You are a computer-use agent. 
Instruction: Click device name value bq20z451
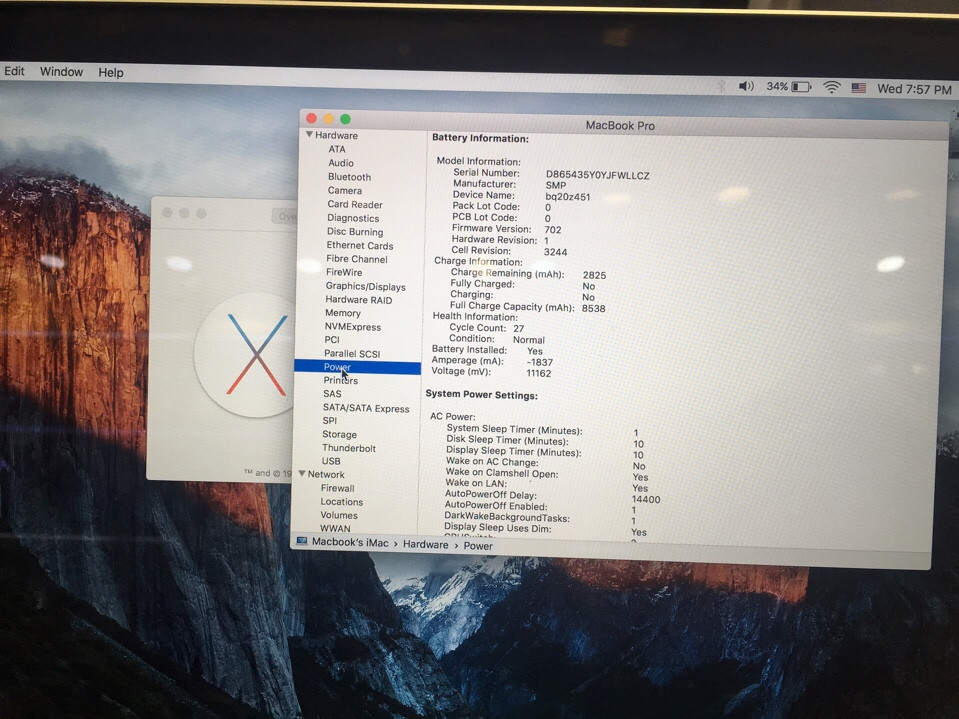pyautogui.click(x=568, y=197)
